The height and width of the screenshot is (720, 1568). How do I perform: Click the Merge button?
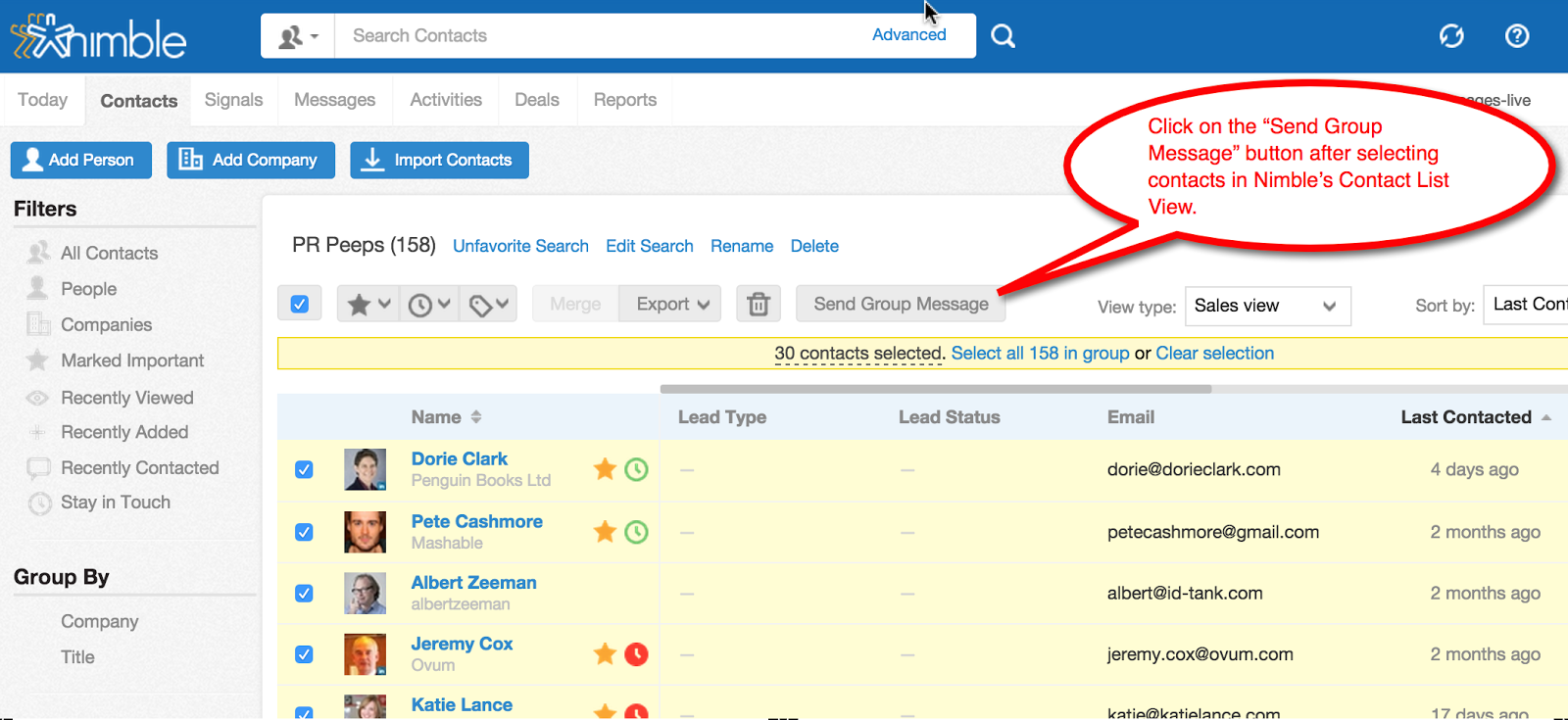coord(575,304)
